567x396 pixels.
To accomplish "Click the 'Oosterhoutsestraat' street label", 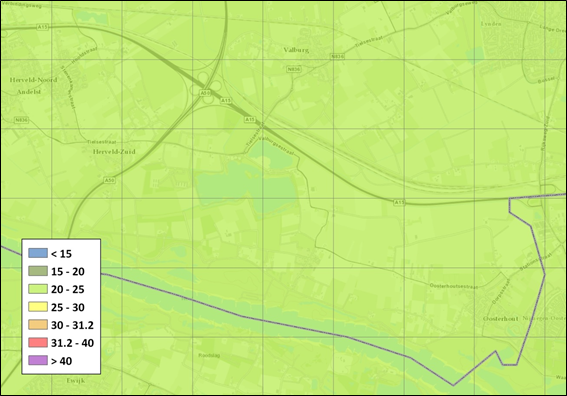I will 454,286.
